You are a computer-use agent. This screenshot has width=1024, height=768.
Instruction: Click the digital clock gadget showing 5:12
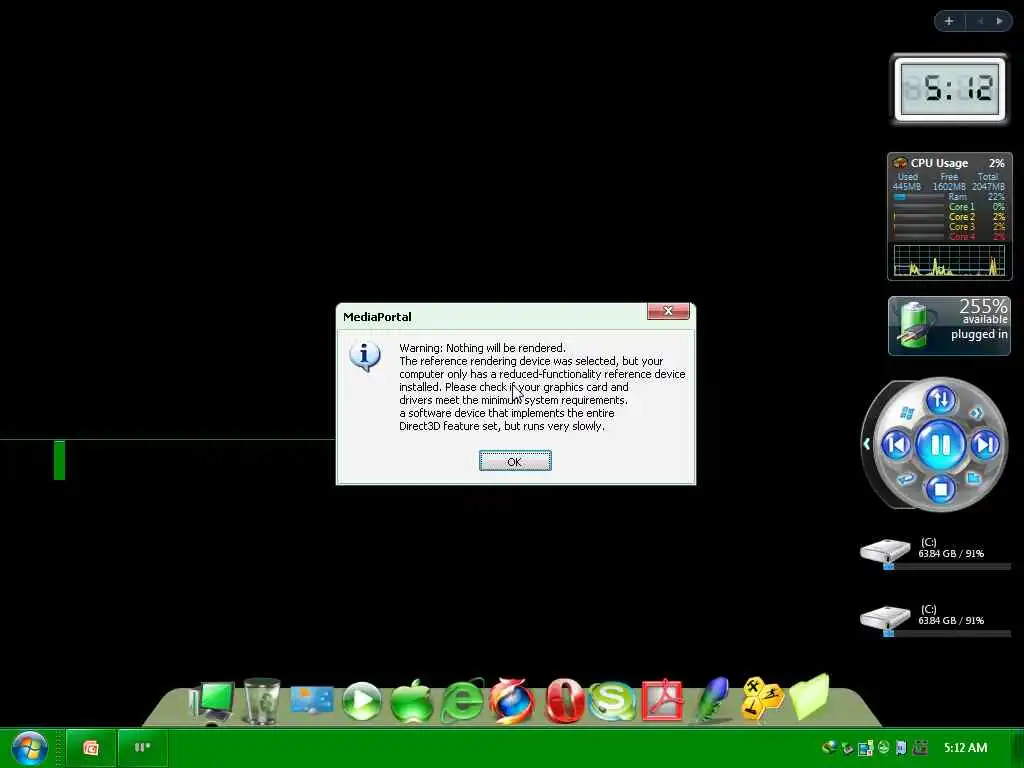tap(950, 89)
